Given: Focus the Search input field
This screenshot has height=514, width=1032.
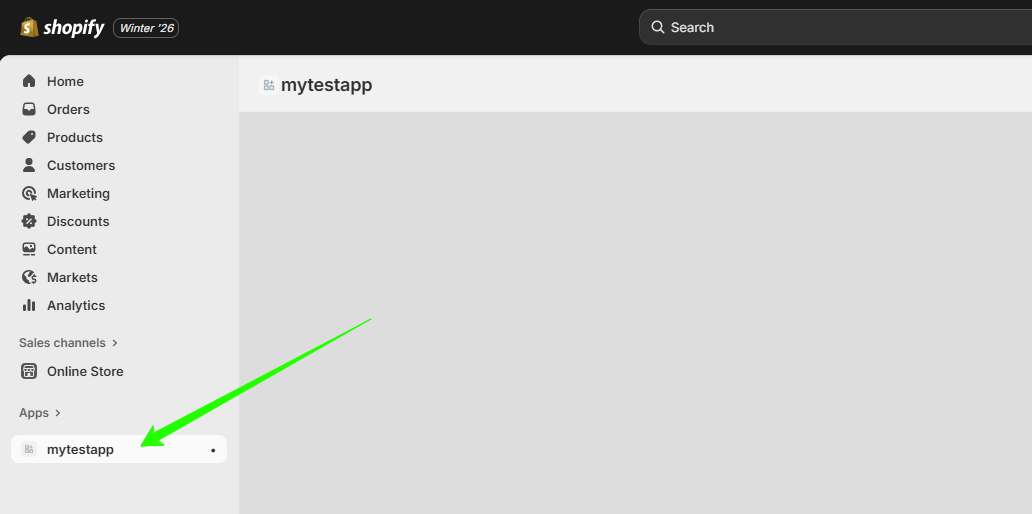Looking at the screenshot, I should coord(835,27).
